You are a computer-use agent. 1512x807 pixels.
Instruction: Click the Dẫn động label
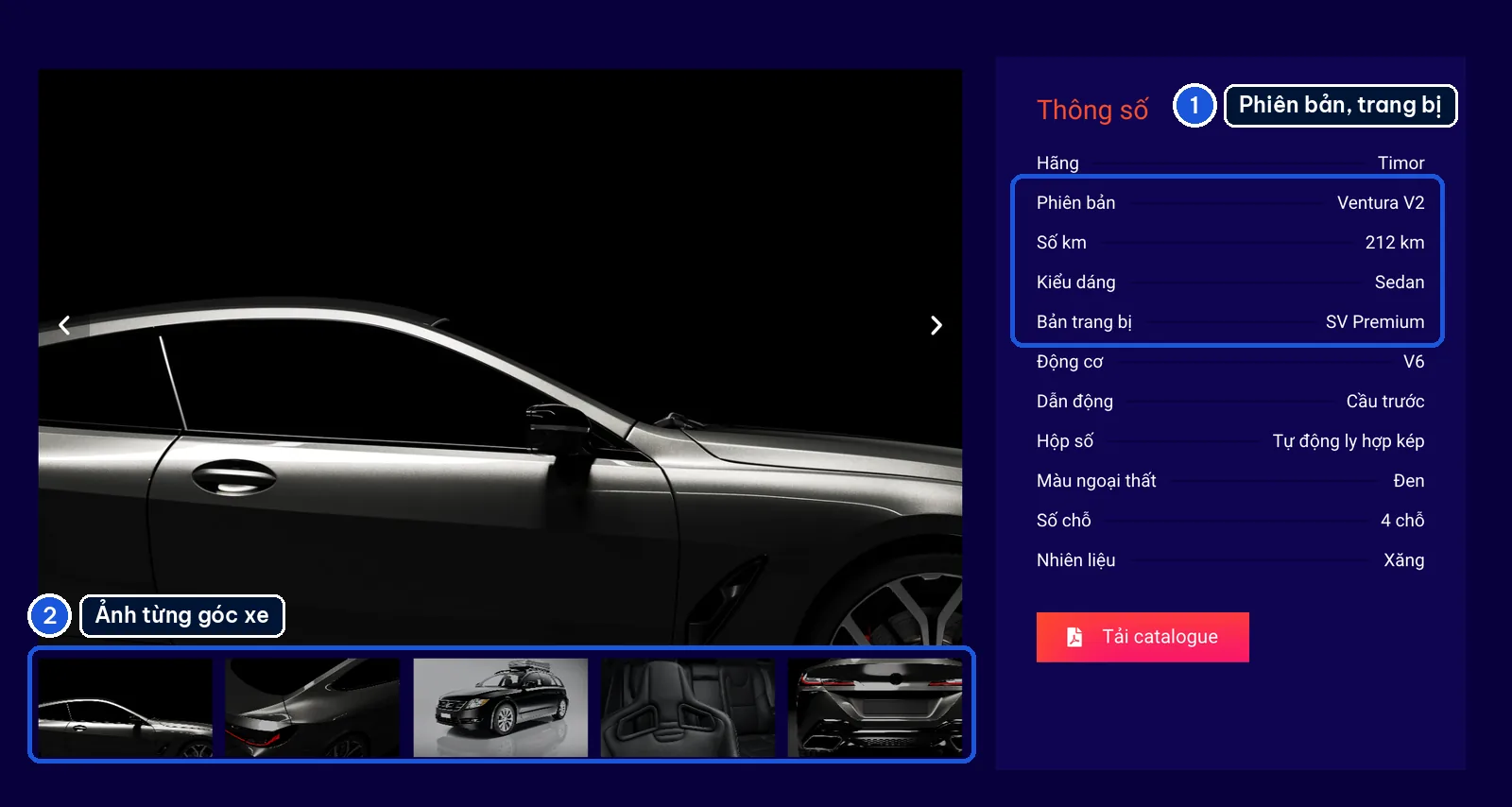click(1074, 401)
